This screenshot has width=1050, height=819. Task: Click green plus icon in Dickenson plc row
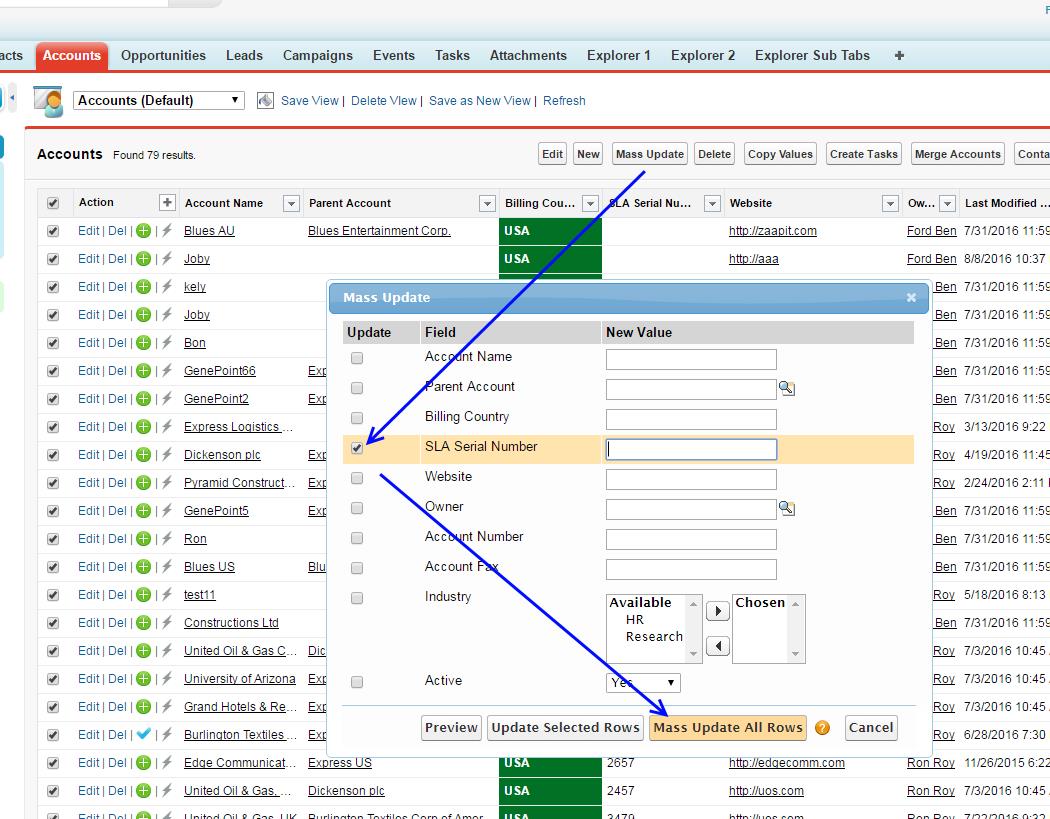(x=143, y=455)
